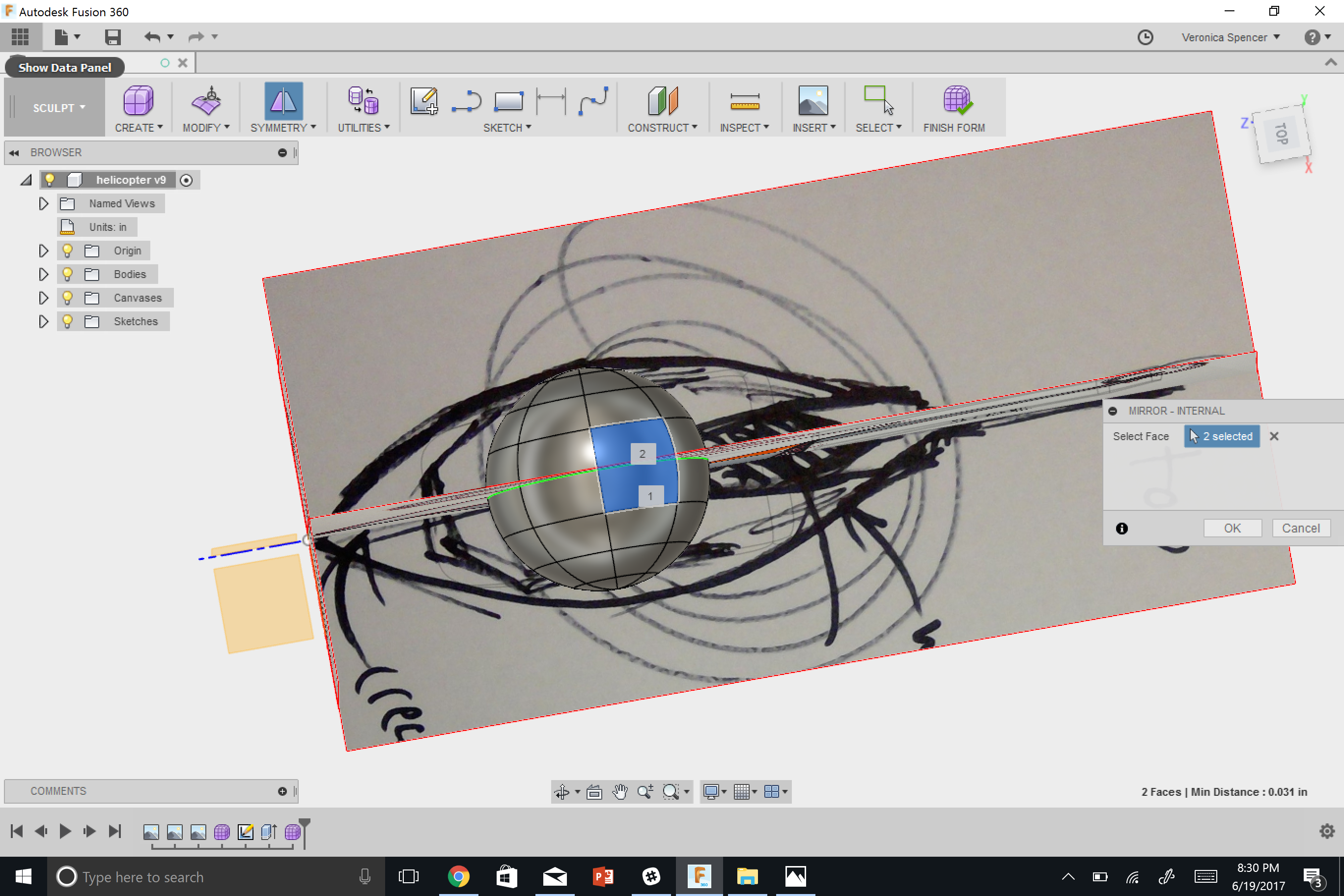Open the help question mark icon
The image size is (1344, 896).
pyautogui.click(x=1312, y=37)
